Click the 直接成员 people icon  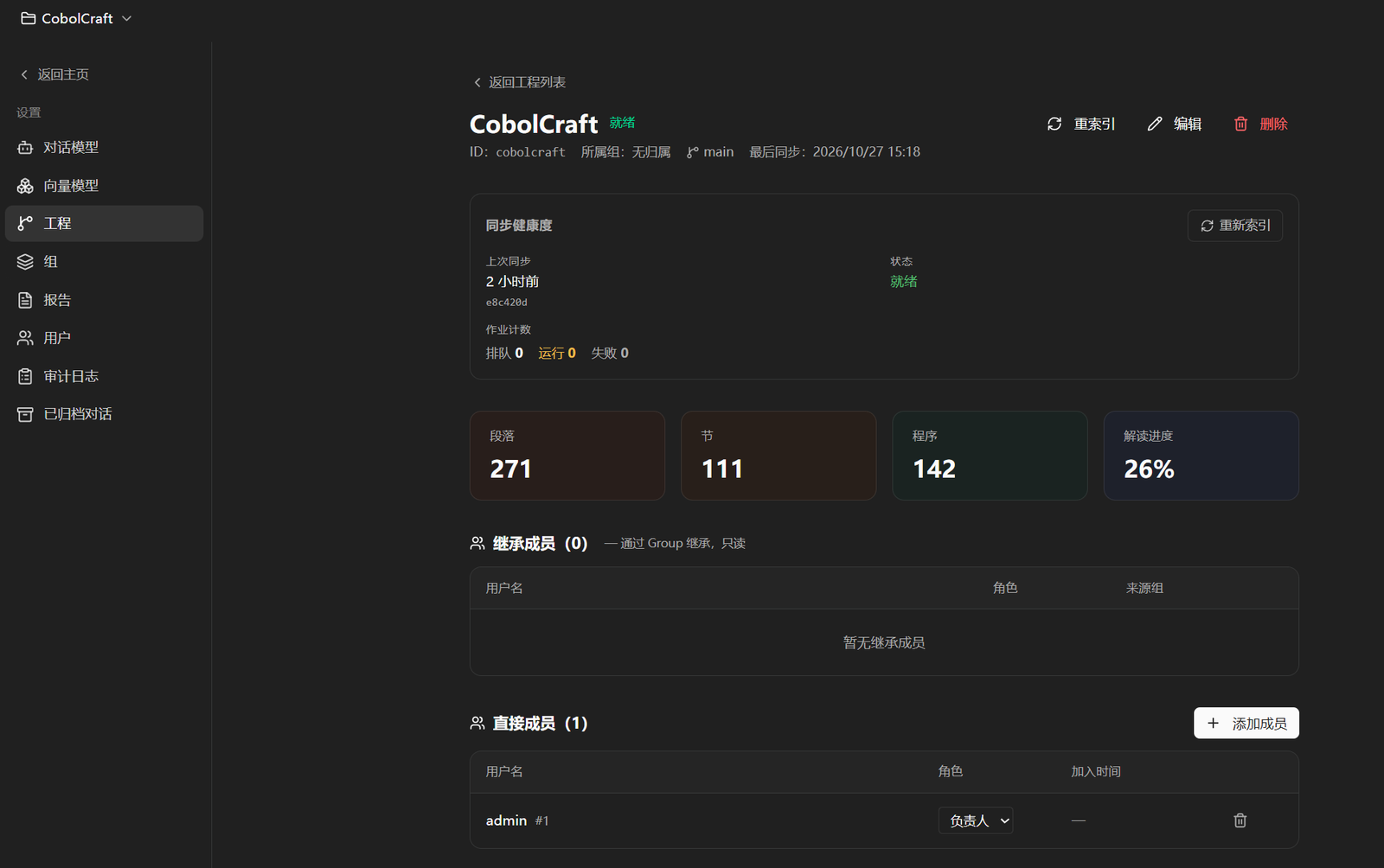[x=477, y=723]
